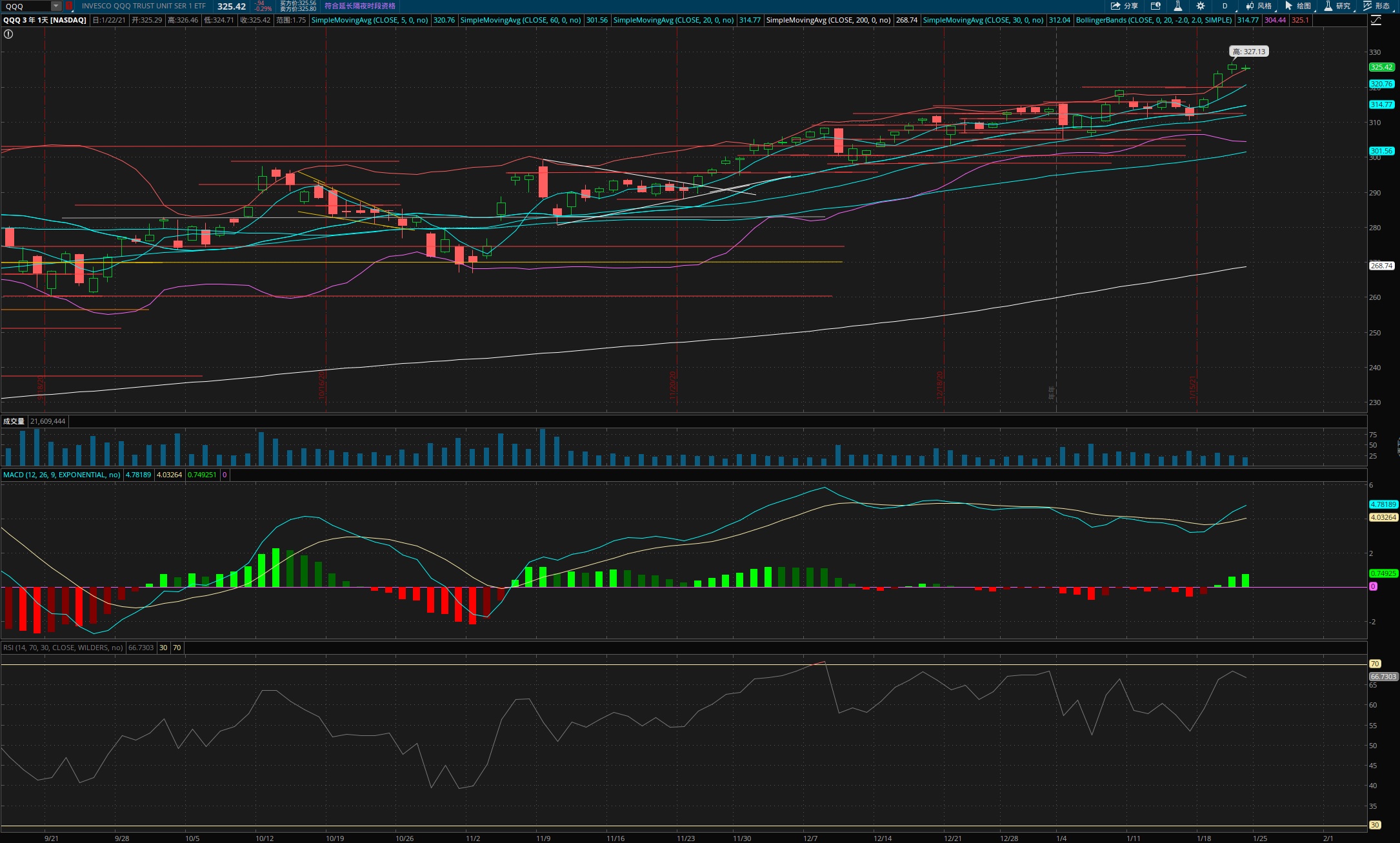
Task: Click the QQQ 3 年 1天 [NASDAQ] chart title
Action: pos(45,20)
